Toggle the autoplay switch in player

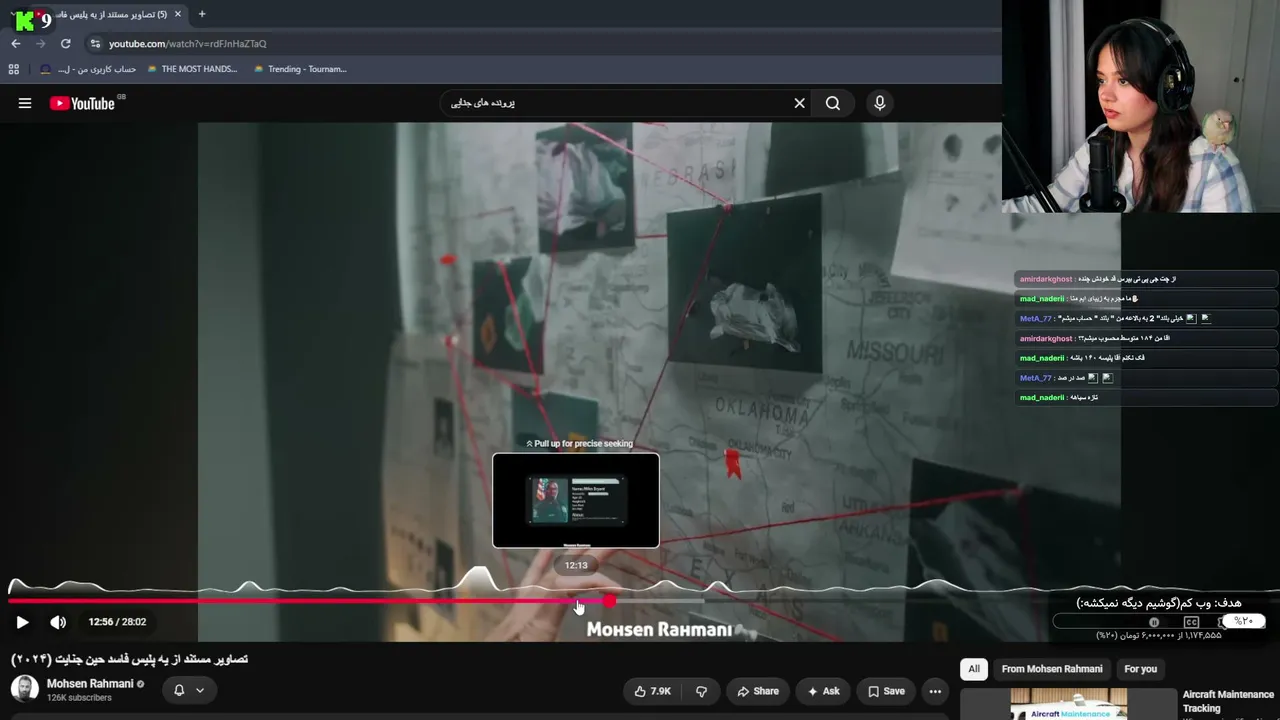pos(1155,622)
